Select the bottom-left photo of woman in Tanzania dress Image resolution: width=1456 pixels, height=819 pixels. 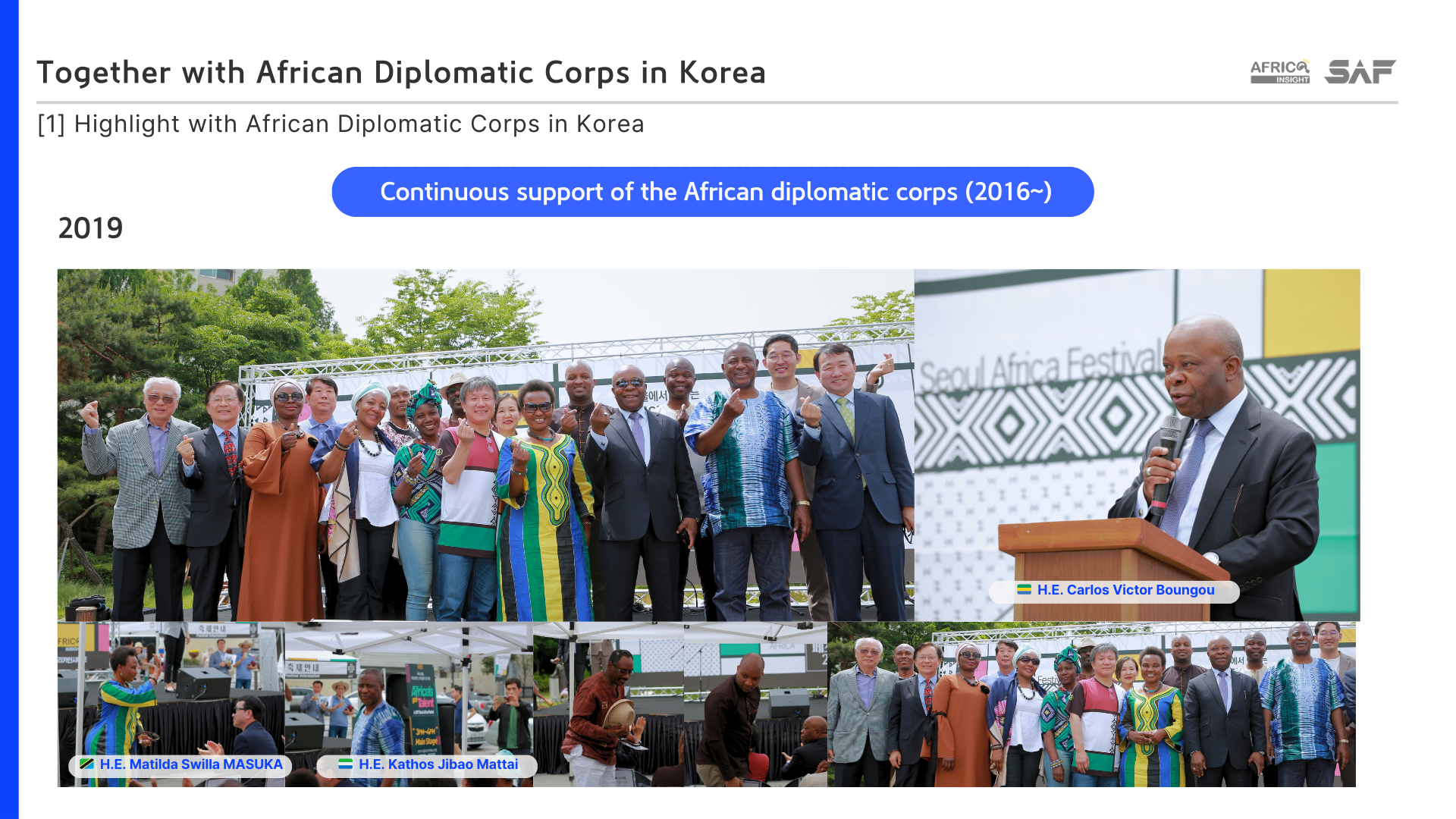(x=171, y=704)
